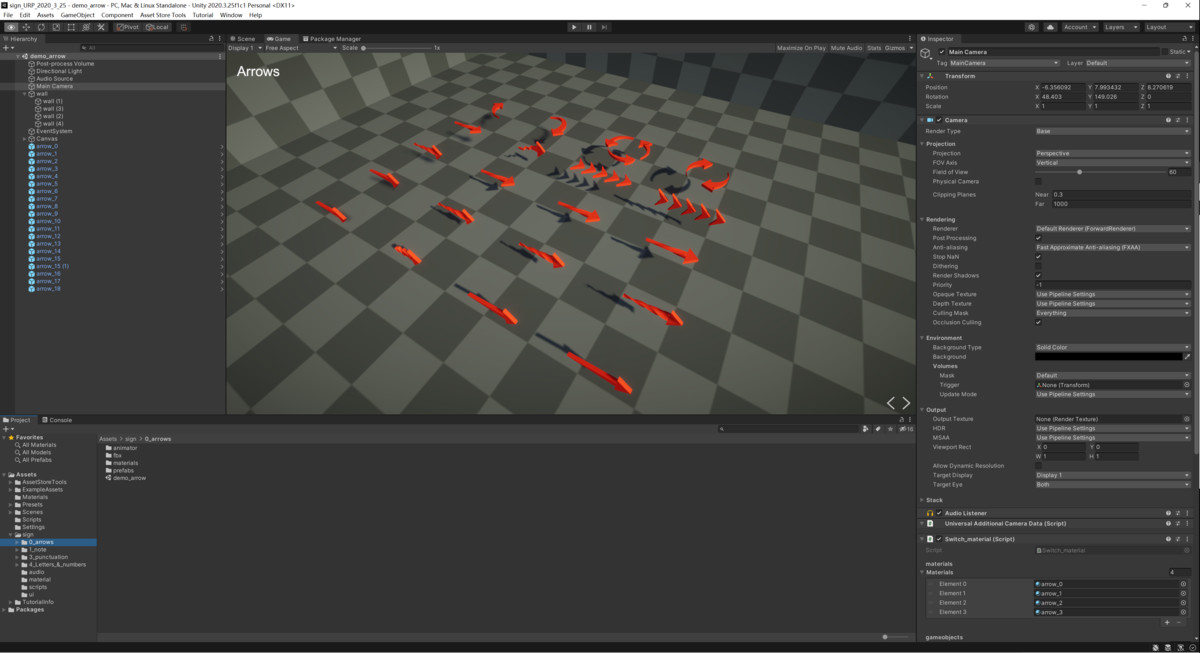Toggle Post Processing checkbox

pyautogui.click(x=1038, y=238)
